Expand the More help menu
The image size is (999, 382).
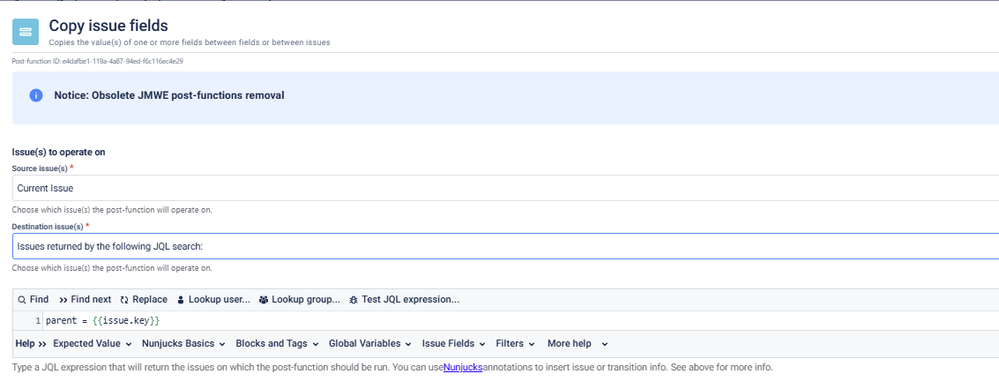pyautogui.click(x=577, y=344)
